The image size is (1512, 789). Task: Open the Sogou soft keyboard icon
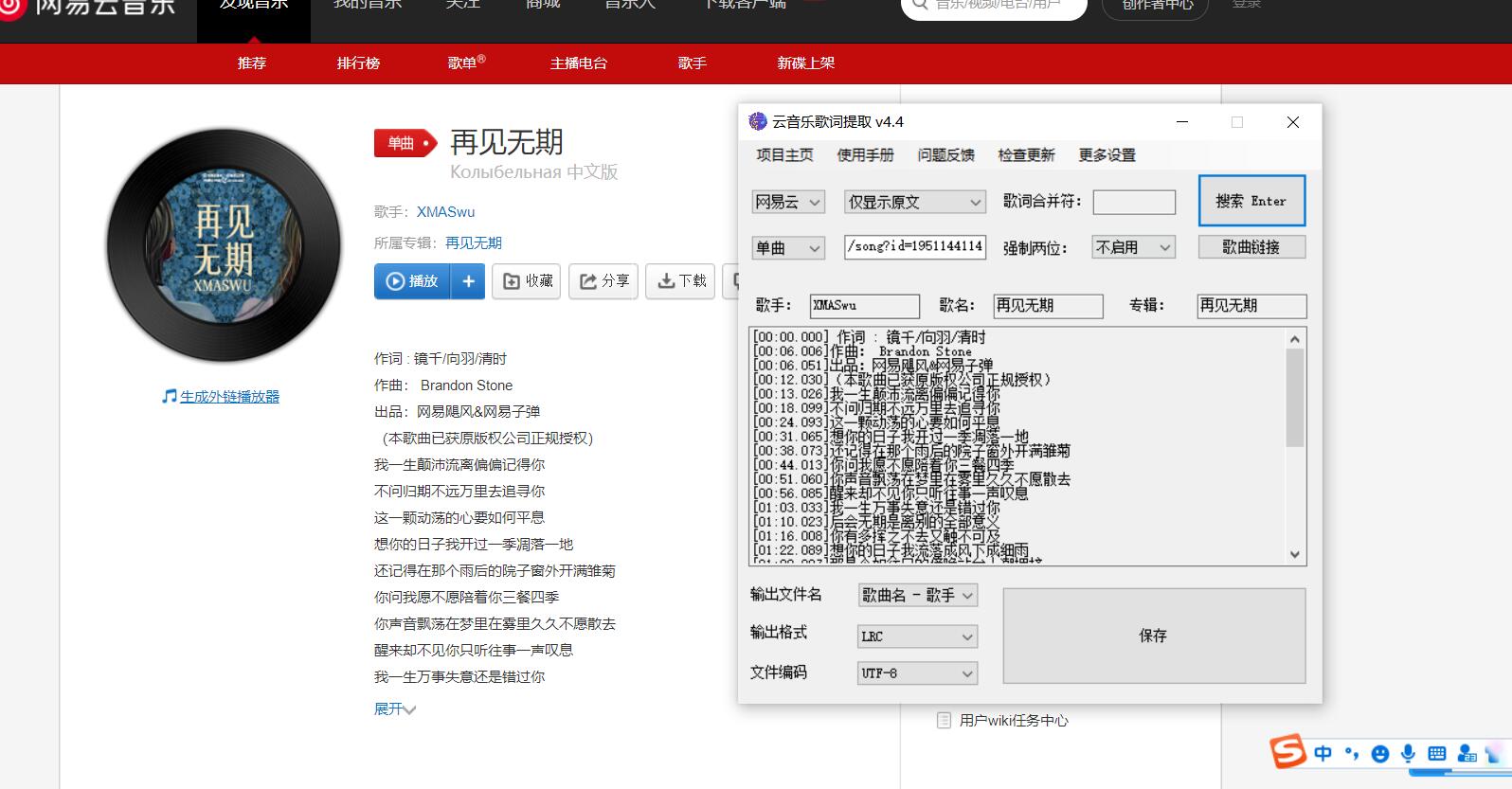click(x=1437, y=754)
